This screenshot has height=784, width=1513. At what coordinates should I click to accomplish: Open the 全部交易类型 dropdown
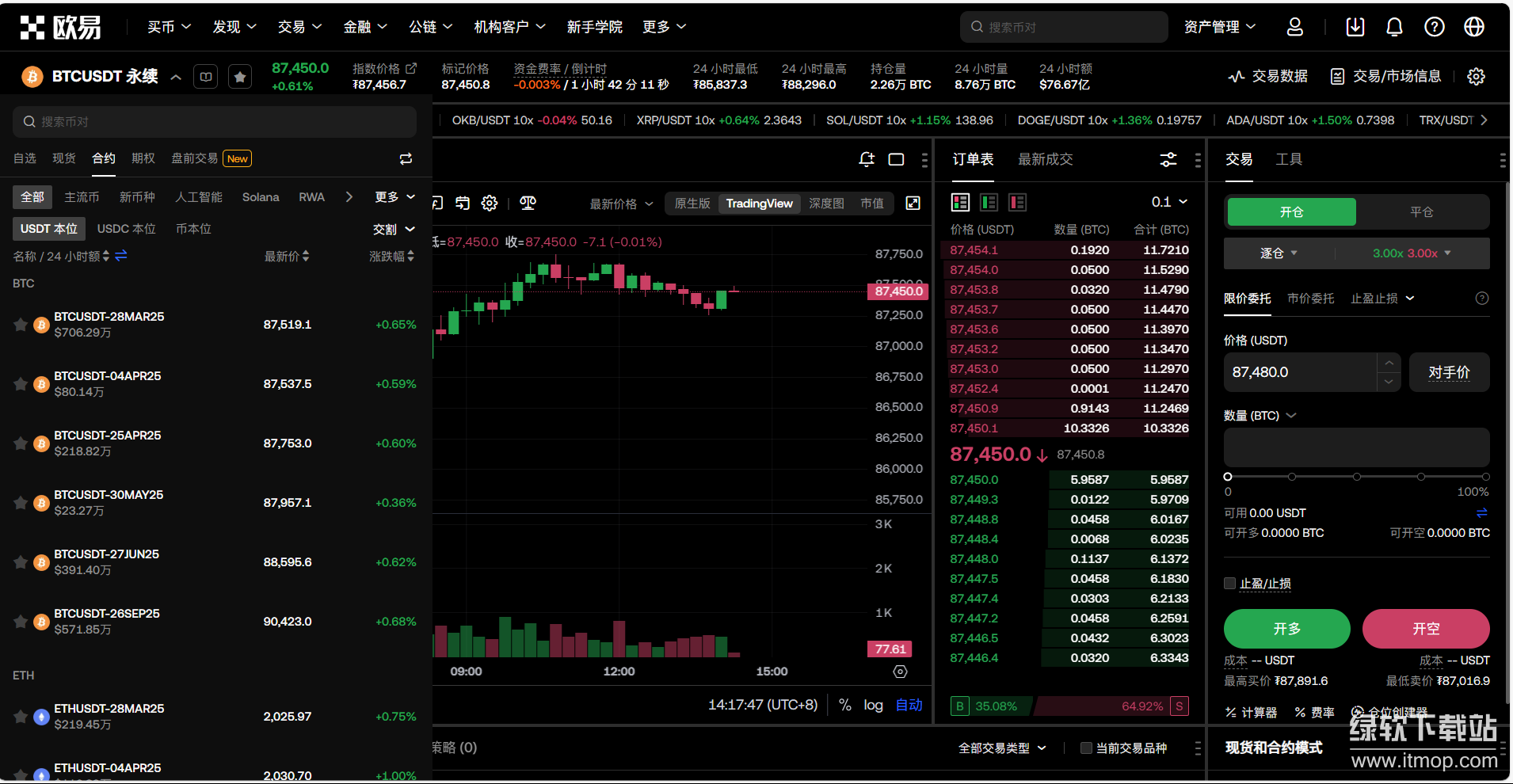pos(1002,748)
